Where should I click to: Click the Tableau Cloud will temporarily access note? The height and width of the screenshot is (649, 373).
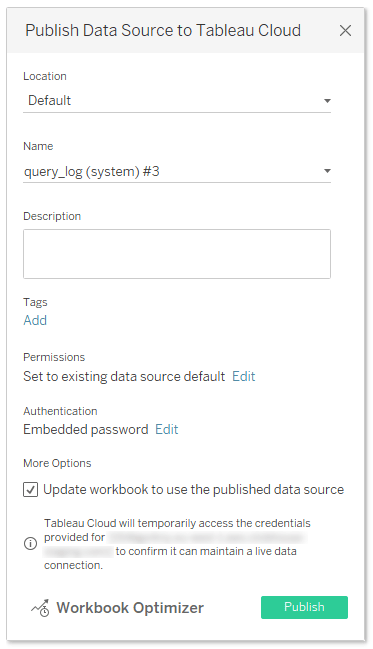(x=177, y=544)
